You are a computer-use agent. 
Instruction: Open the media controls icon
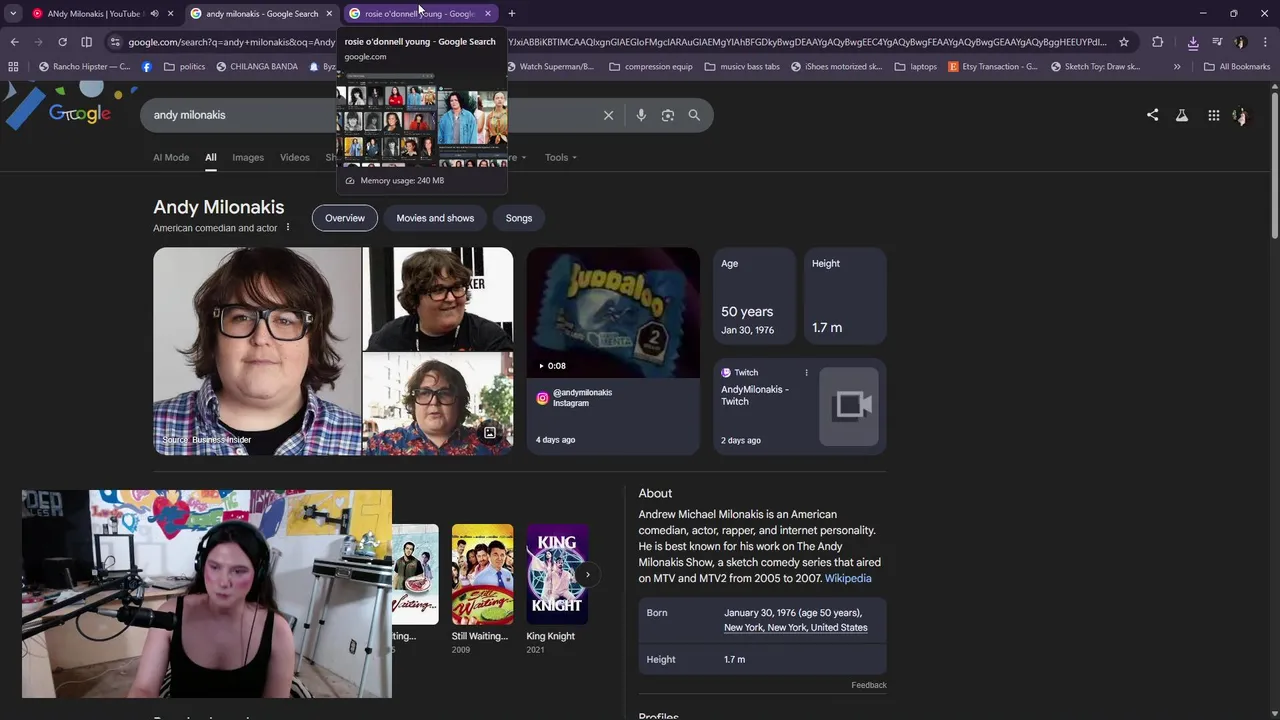(1217, 42)
